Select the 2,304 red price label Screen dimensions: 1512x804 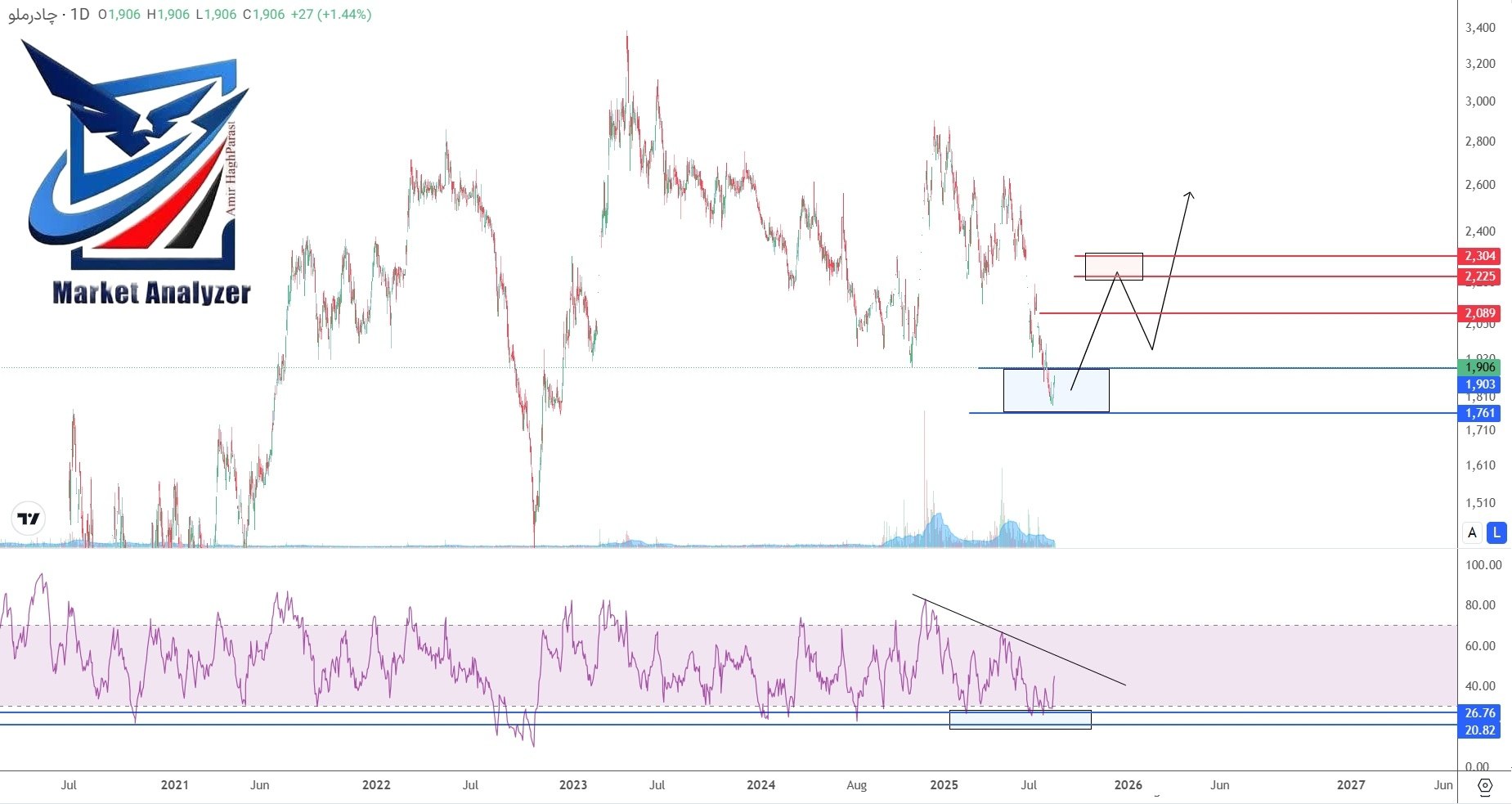pos(1480,256)
